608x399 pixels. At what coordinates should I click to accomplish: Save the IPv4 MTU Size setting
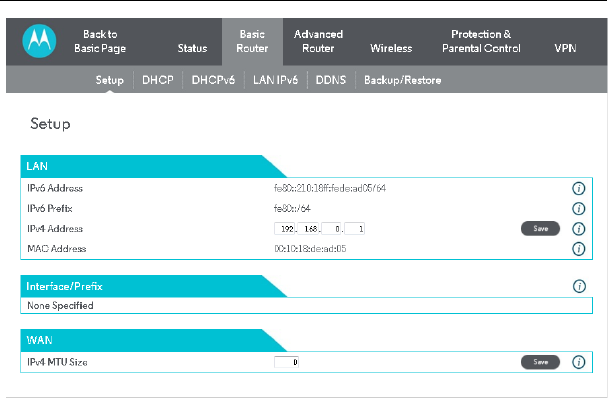point(541,362)
